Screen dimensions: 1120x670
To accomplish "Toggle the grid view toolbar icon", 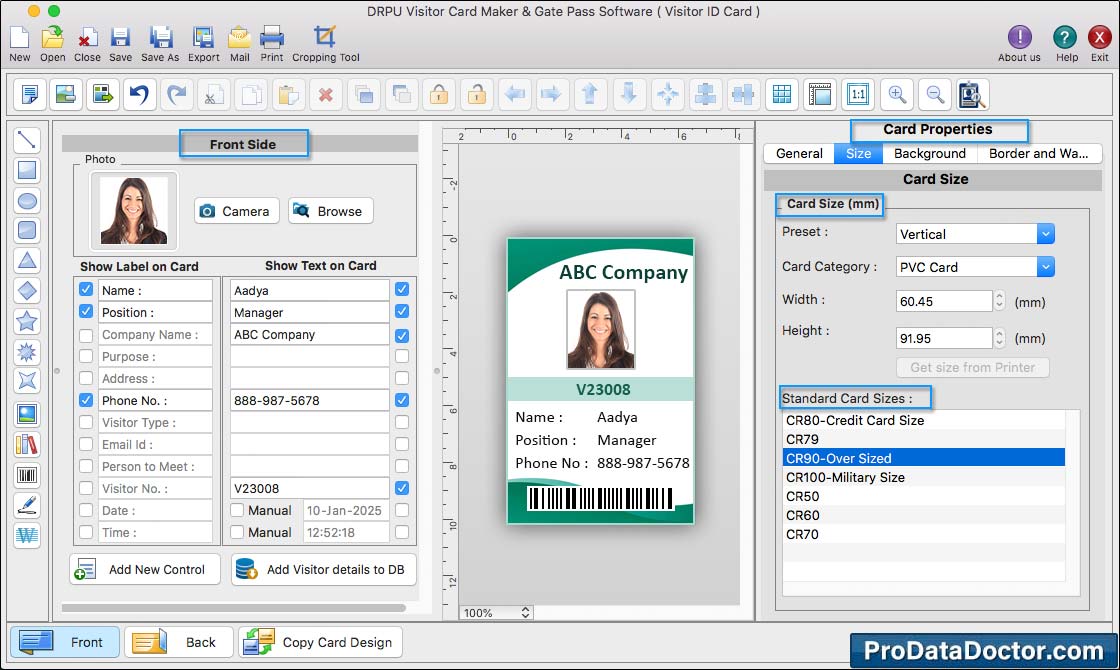I will [x=782, y=94].
